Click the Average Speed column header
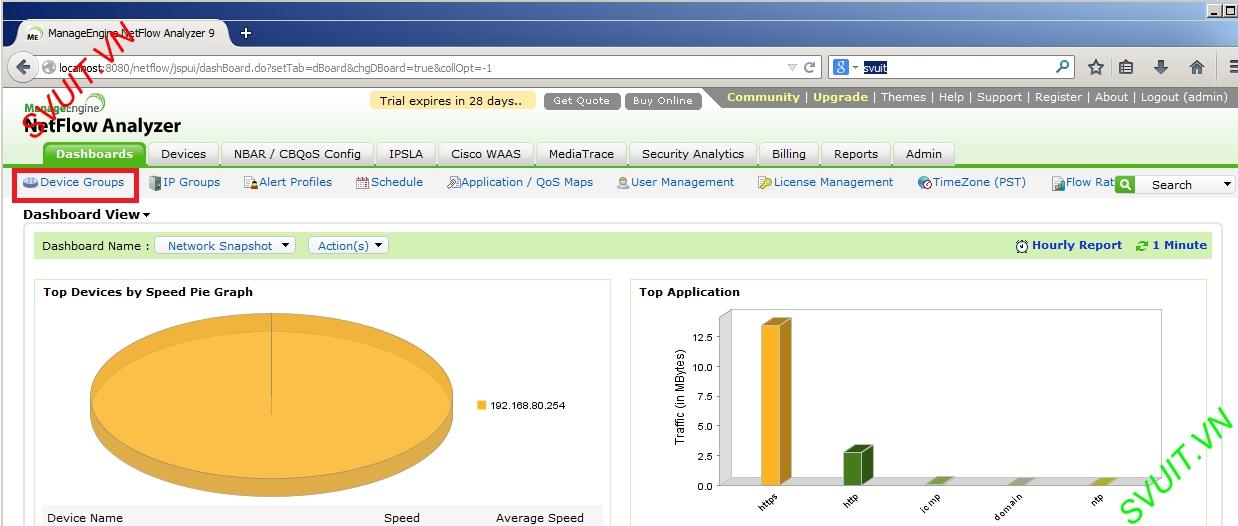Screen dimensions: 1238x526 (539, 518)
